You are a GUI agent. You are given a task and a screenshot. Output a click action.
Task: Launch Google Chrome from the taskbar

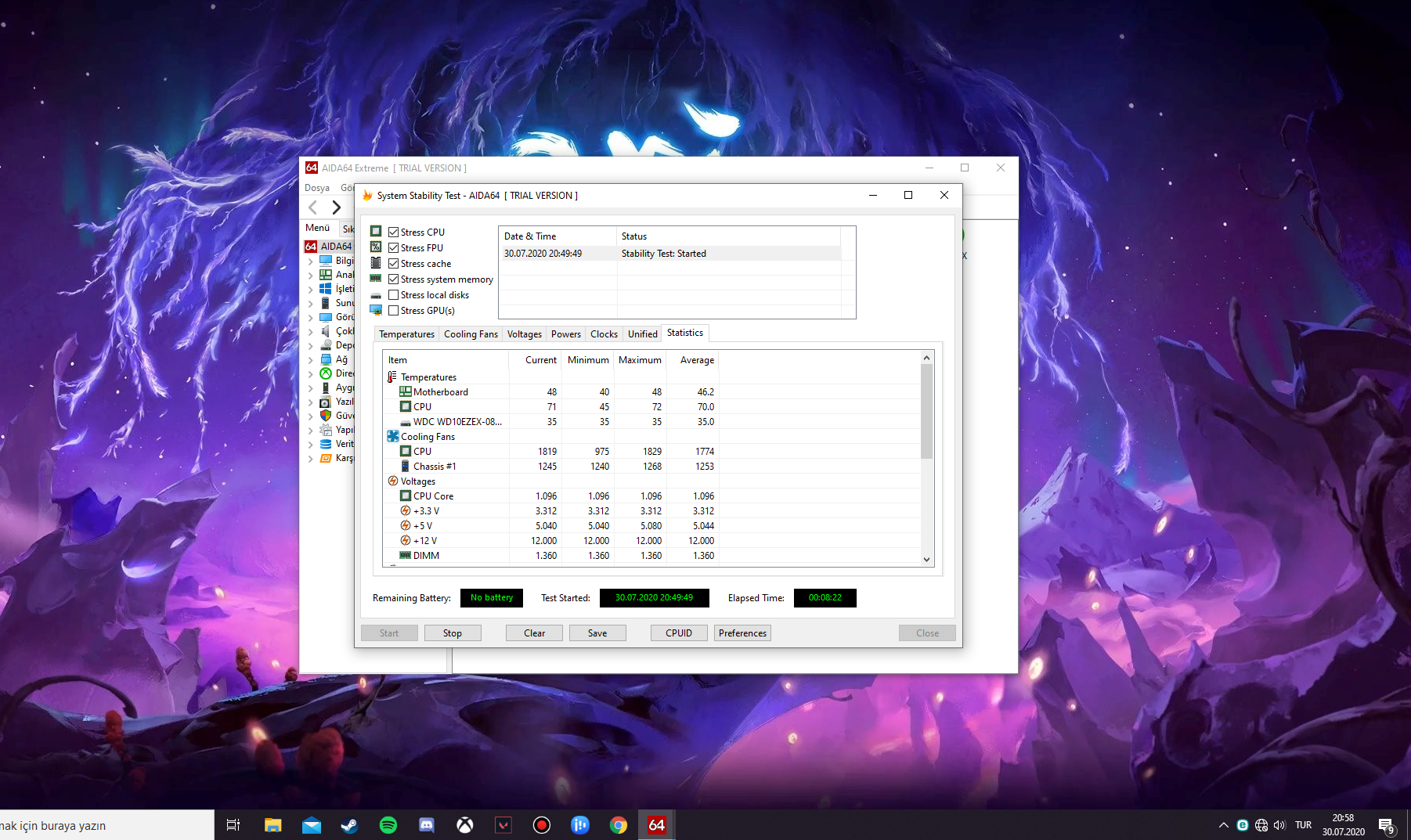coord(619,825)
